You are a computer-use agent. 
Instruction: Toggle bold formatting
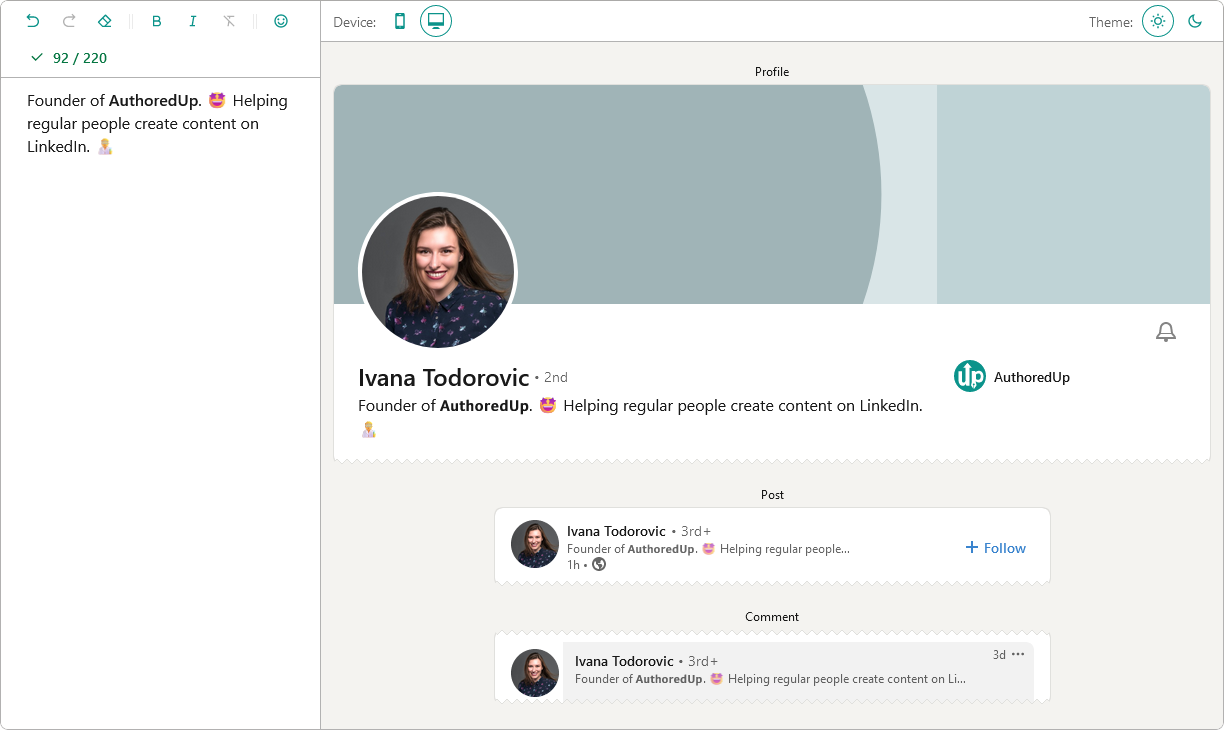tap(156, 20)
